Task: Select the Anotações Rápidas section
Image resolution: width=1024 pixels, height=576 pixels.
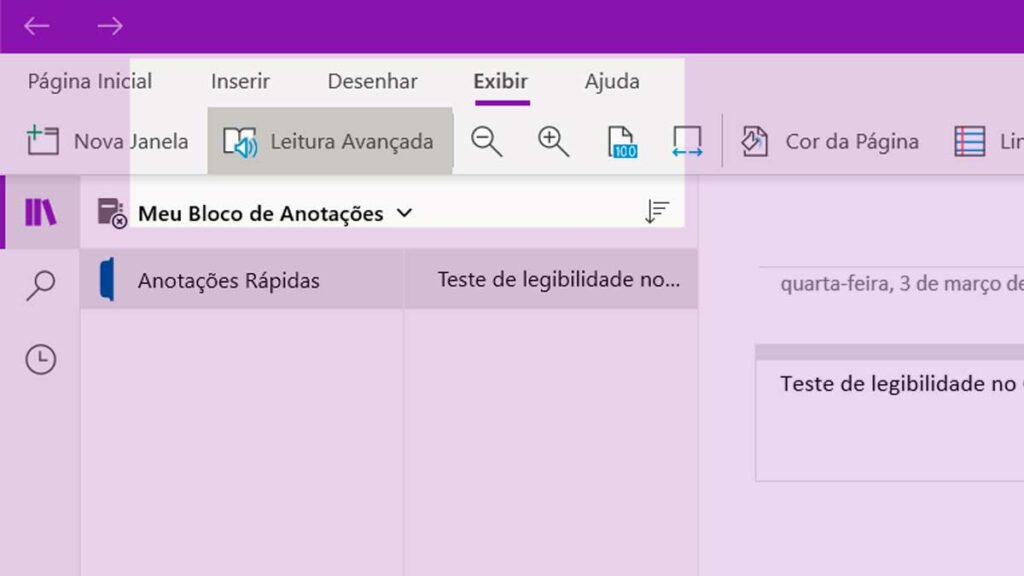Action: click(242, 280)
